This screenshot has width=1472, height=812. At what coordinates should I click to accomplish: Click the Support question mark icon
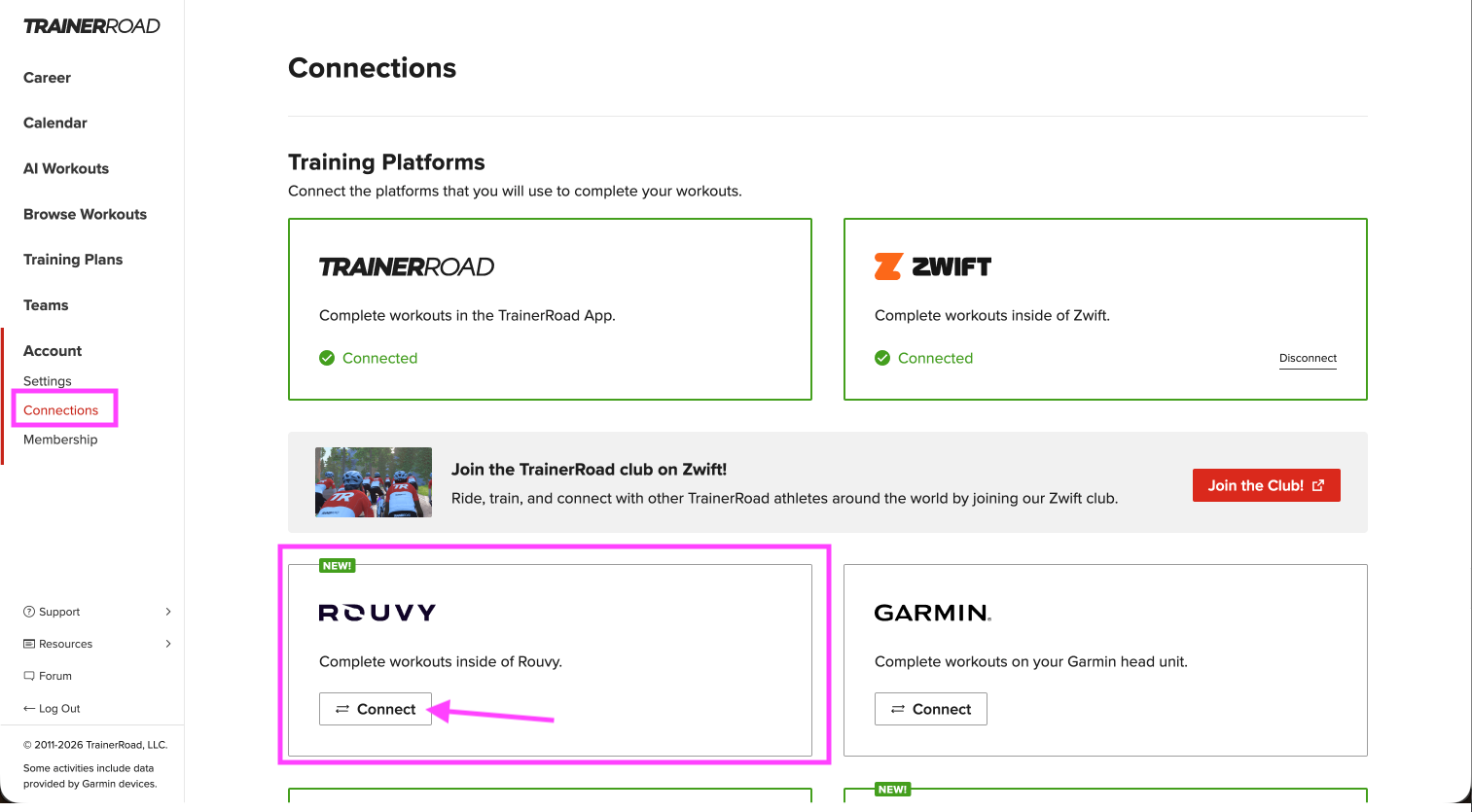point(29,612)
